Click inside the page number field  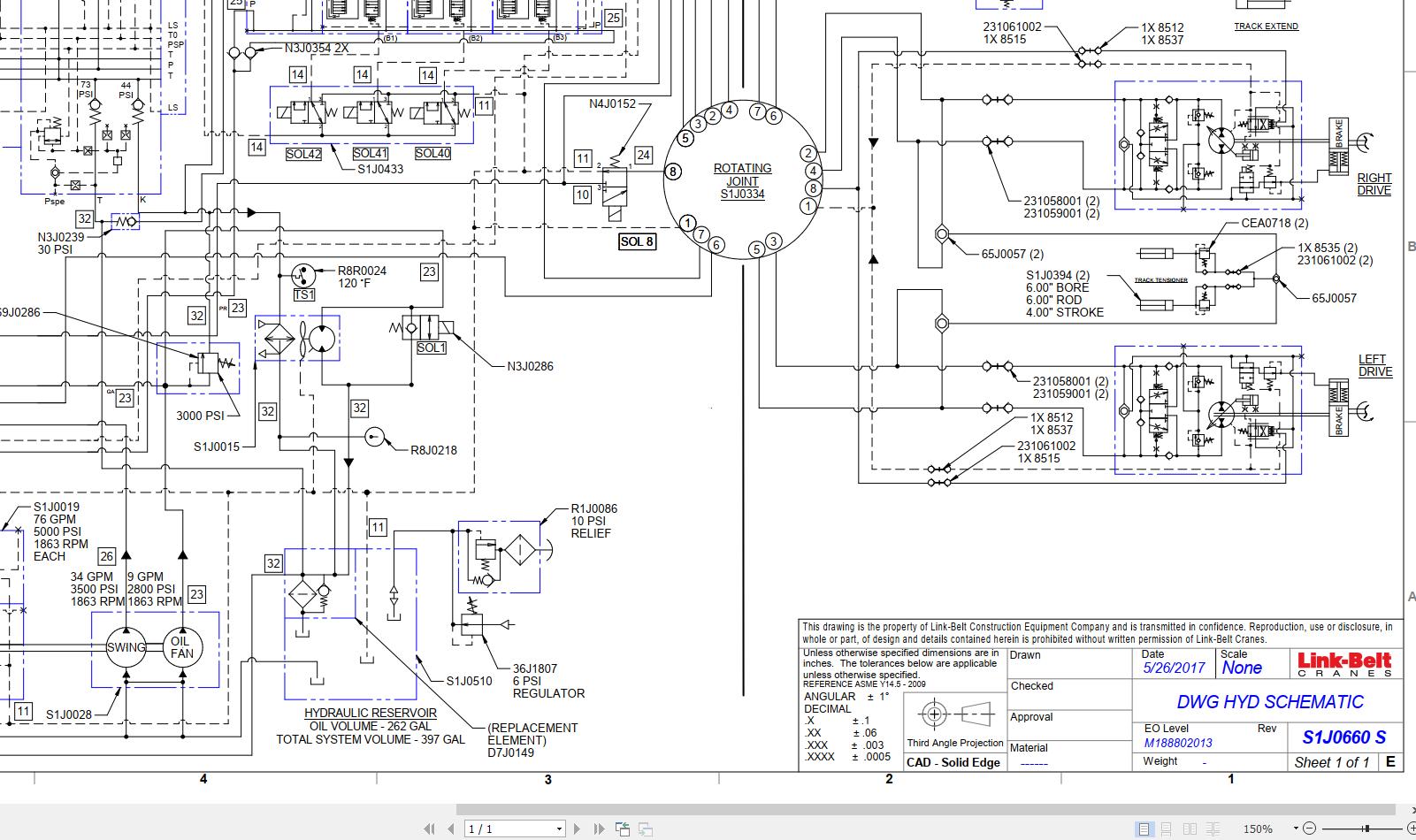(x=495, y=829)
